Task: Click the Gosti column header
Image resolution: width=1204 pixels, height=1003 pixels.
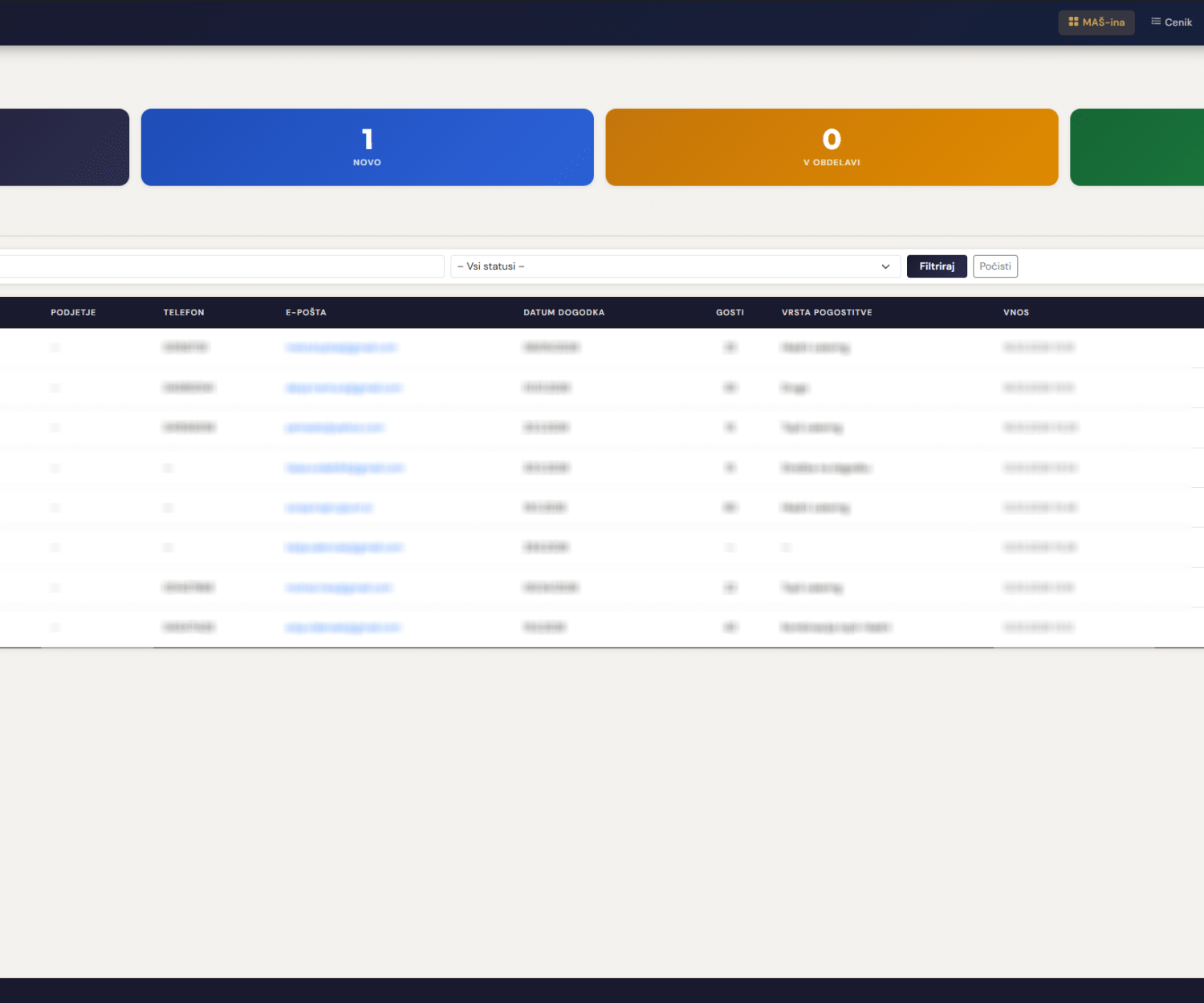Action: (730, 312)
